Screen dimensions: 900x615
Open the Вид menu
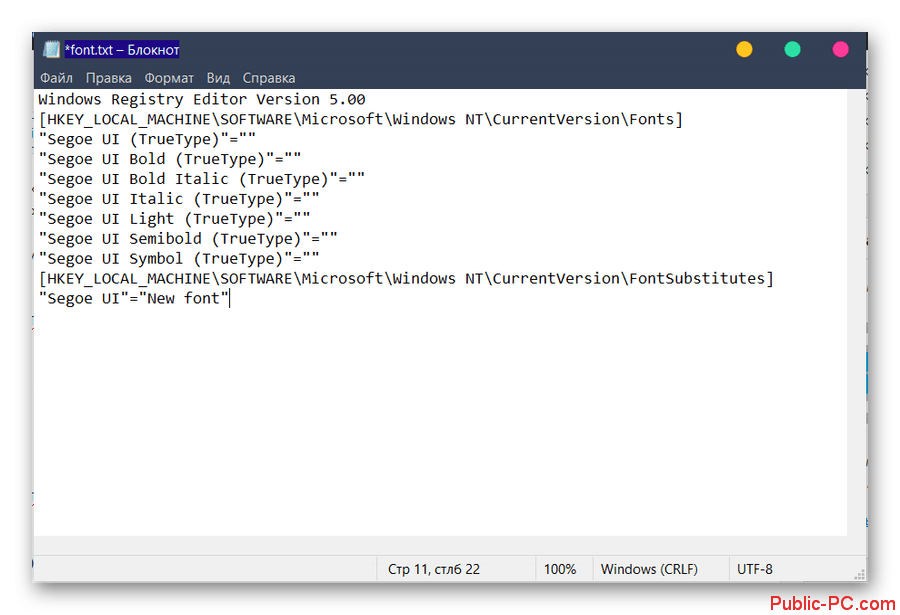[218, 78]
